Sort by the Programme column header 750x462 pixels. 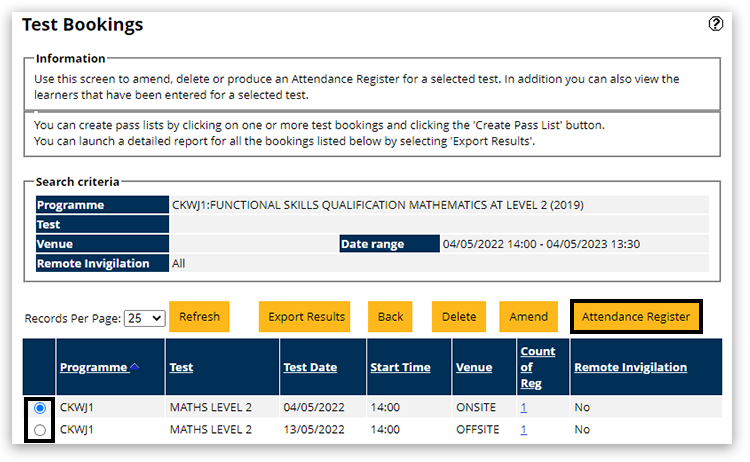93,367
